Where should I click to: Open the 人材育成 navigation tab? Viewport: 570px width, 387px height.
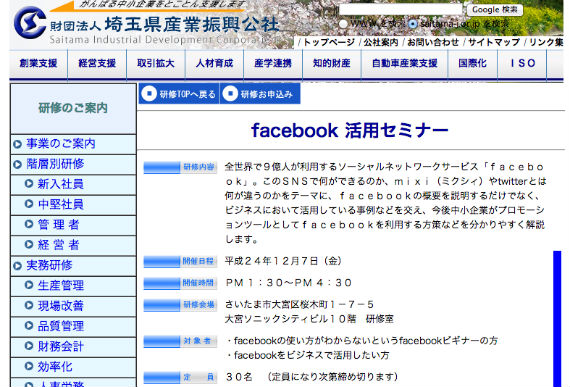pyautogui.click(x=214, y=64)
